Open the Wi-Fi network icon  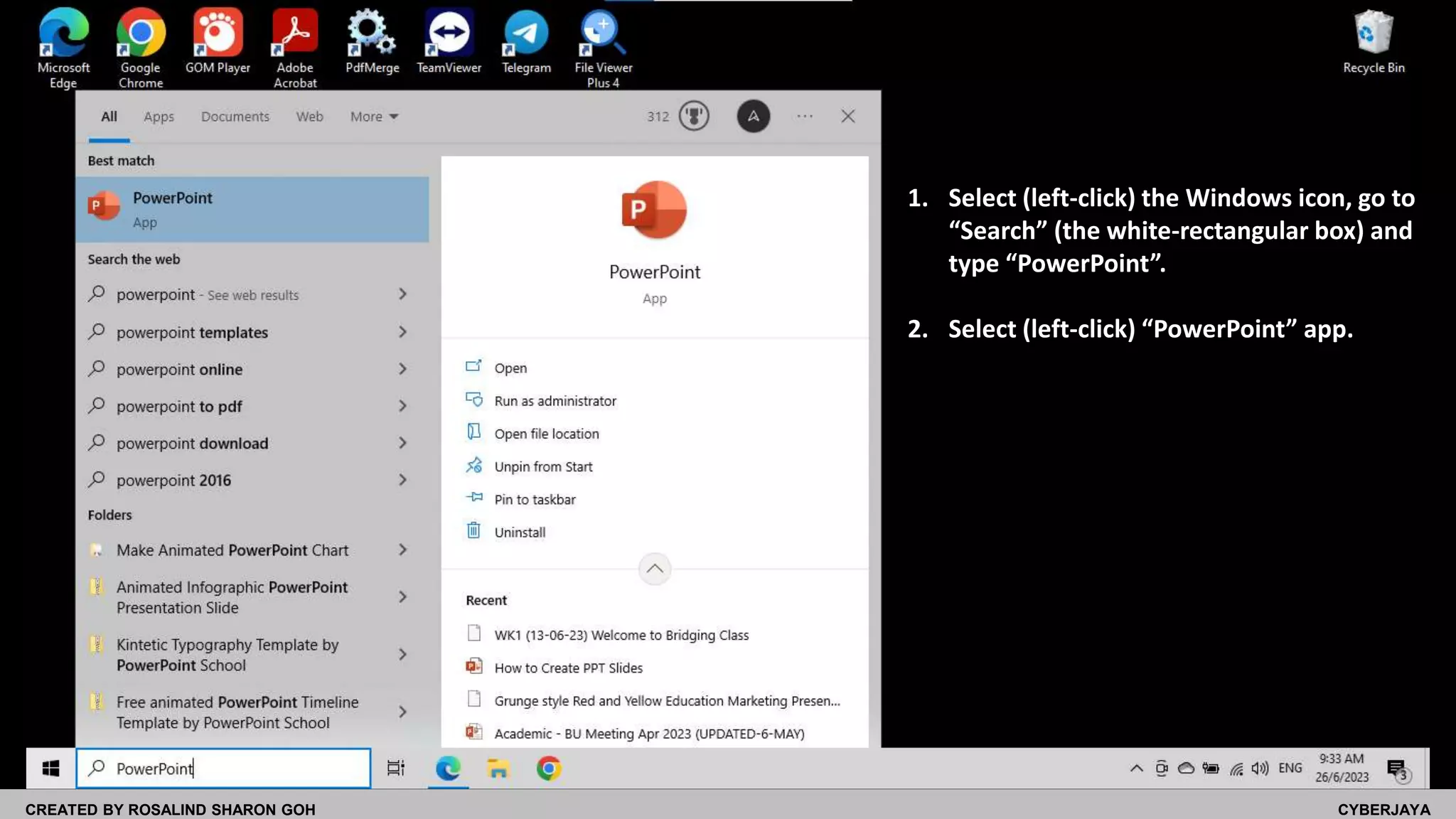click(1236, 769)
